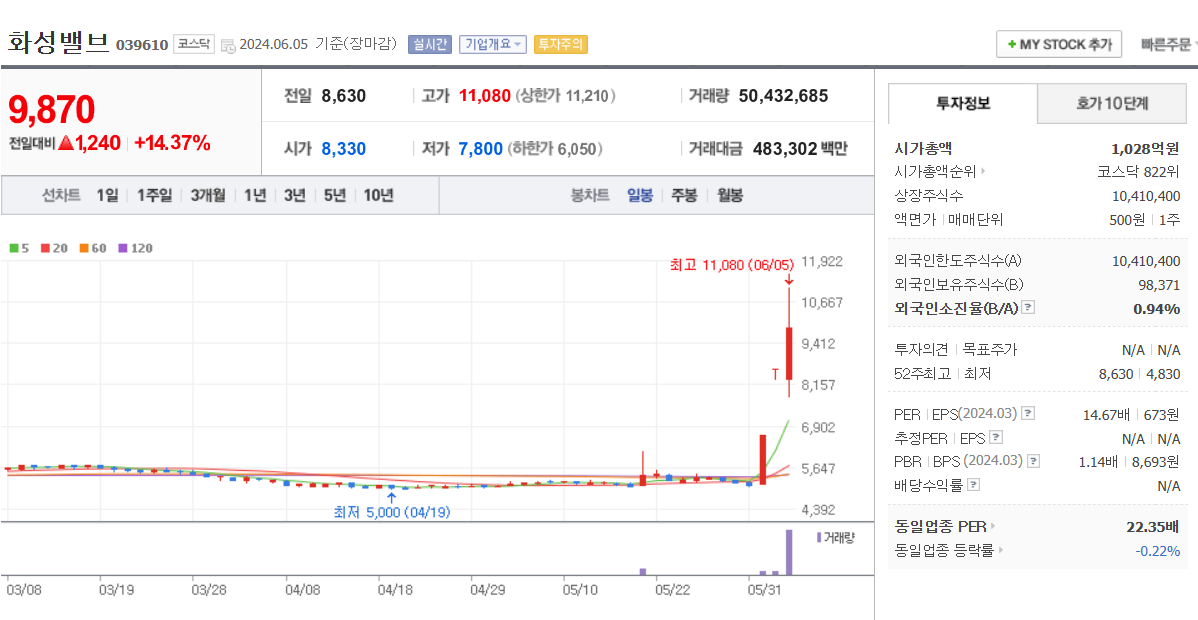Open help icon next to PER EPS(2024.03)
1198x620 pixels.
point(1028,414)
